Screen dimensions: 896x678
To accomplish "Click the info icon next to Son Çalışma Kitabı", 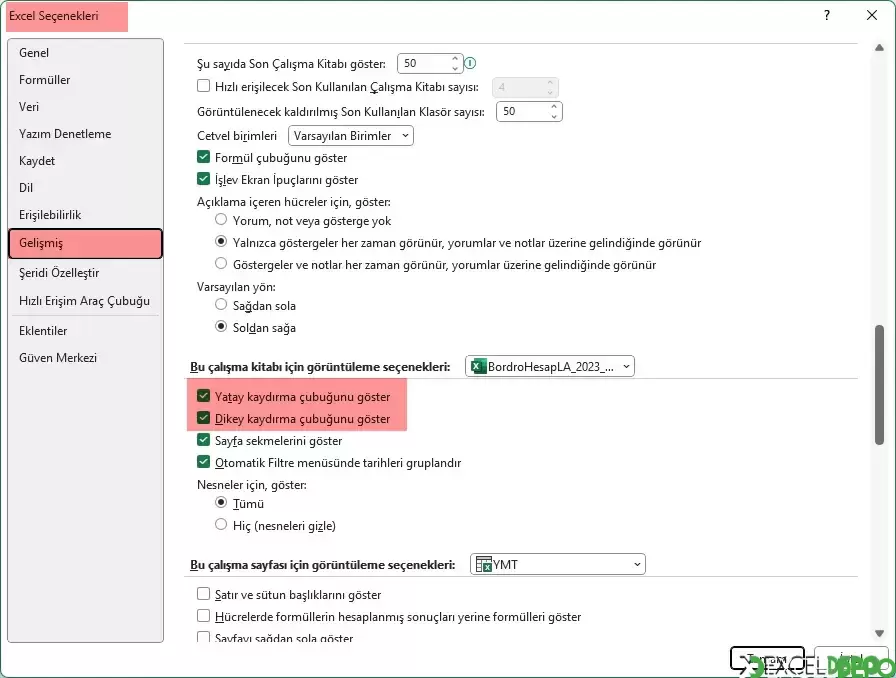I will click(470, 63).
